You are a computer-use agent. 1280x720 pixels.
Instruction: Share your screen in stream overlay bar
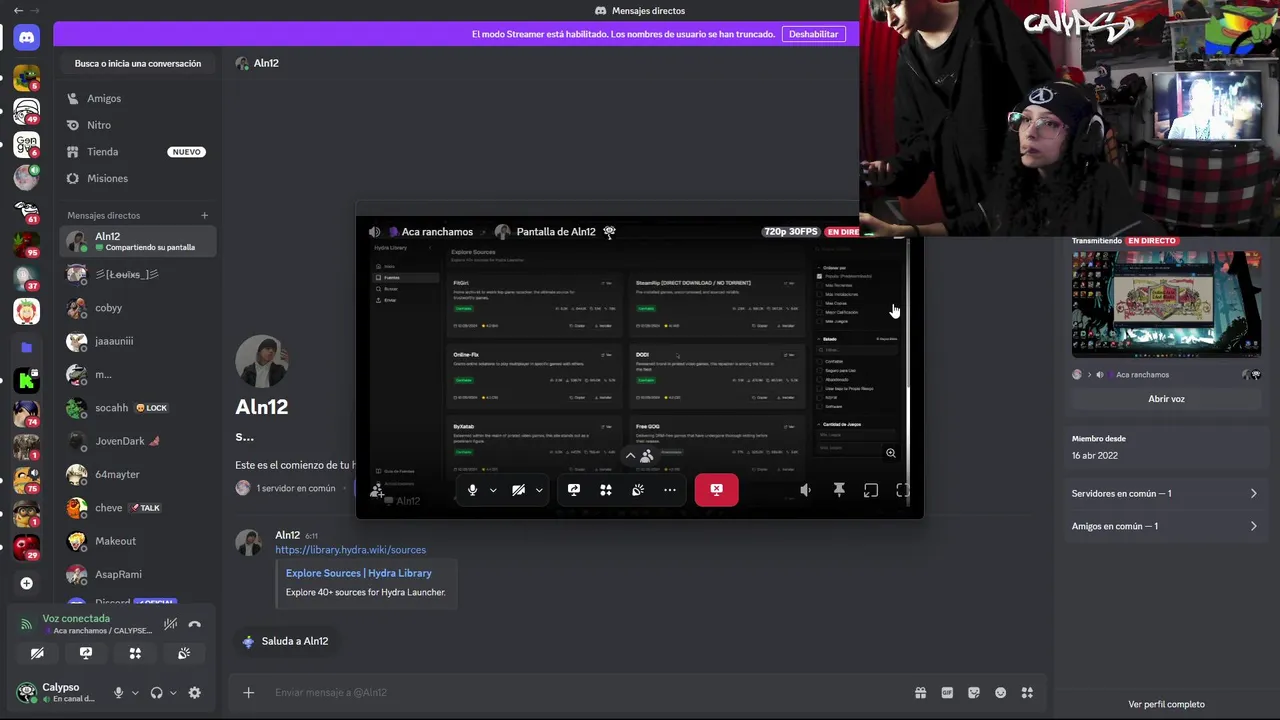[574, 490]
